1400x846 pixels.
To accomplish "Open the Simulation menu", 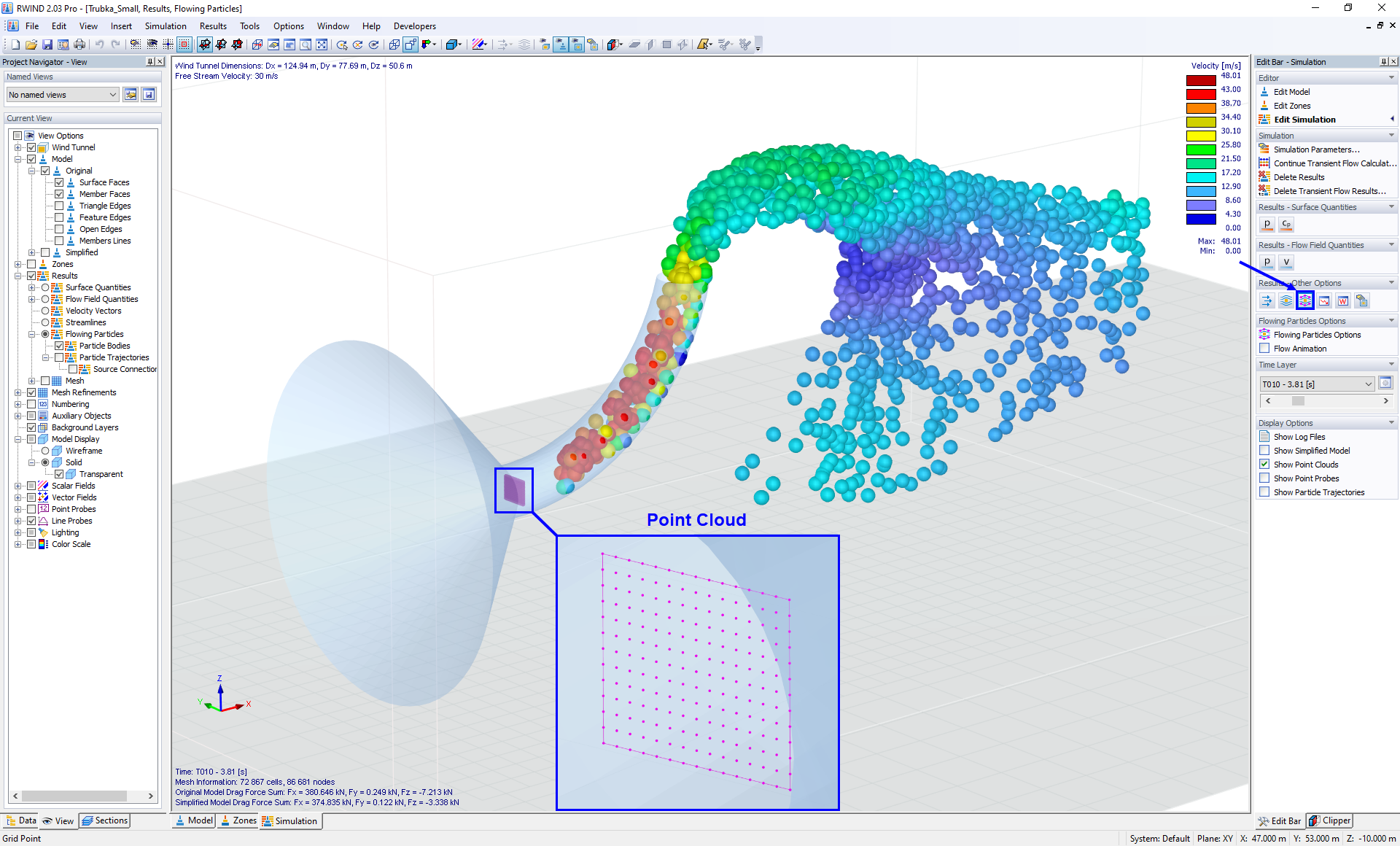I will coord(166,26).
